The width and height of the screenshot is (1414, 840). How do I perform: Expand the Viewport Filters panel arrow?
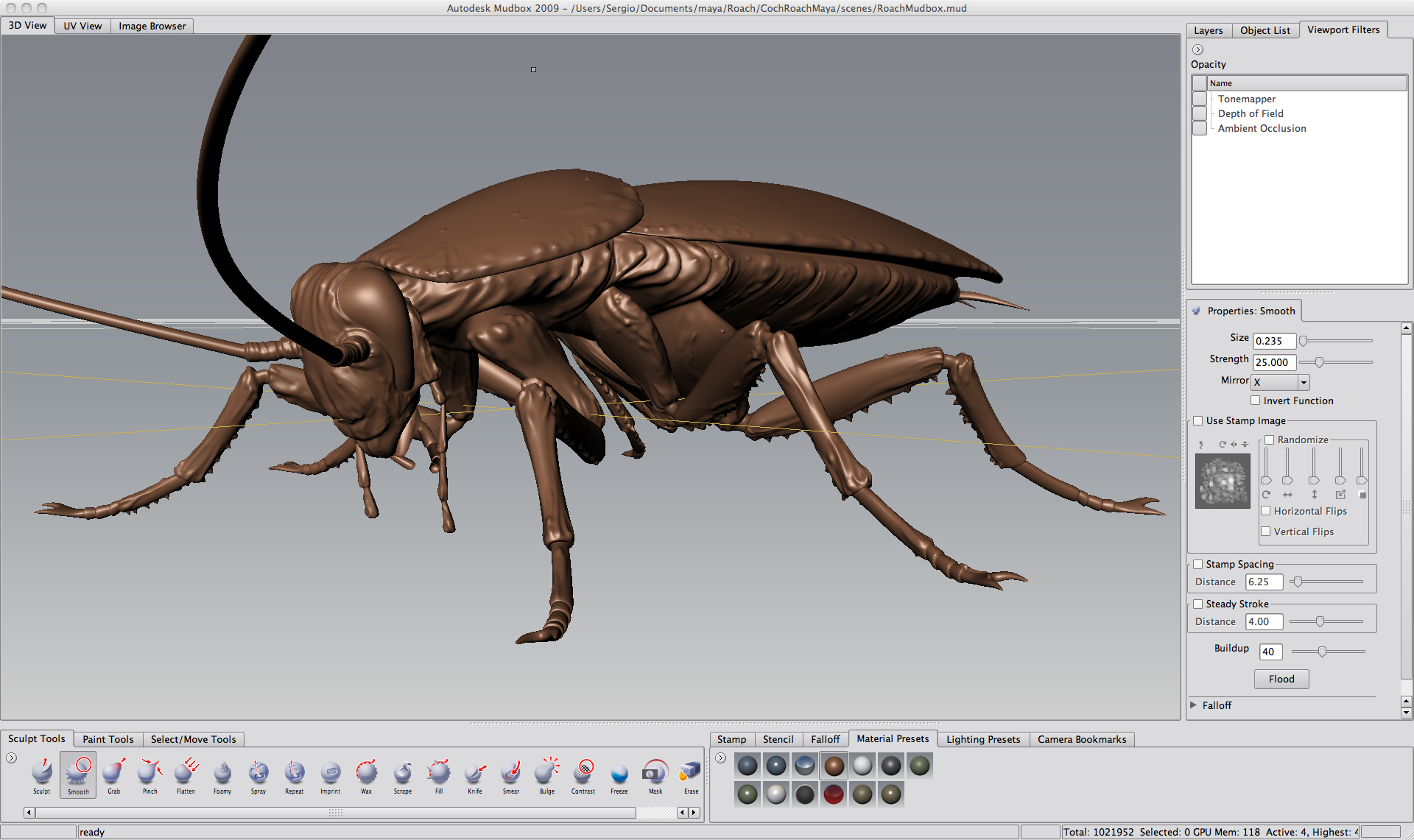pos(1198,50)
